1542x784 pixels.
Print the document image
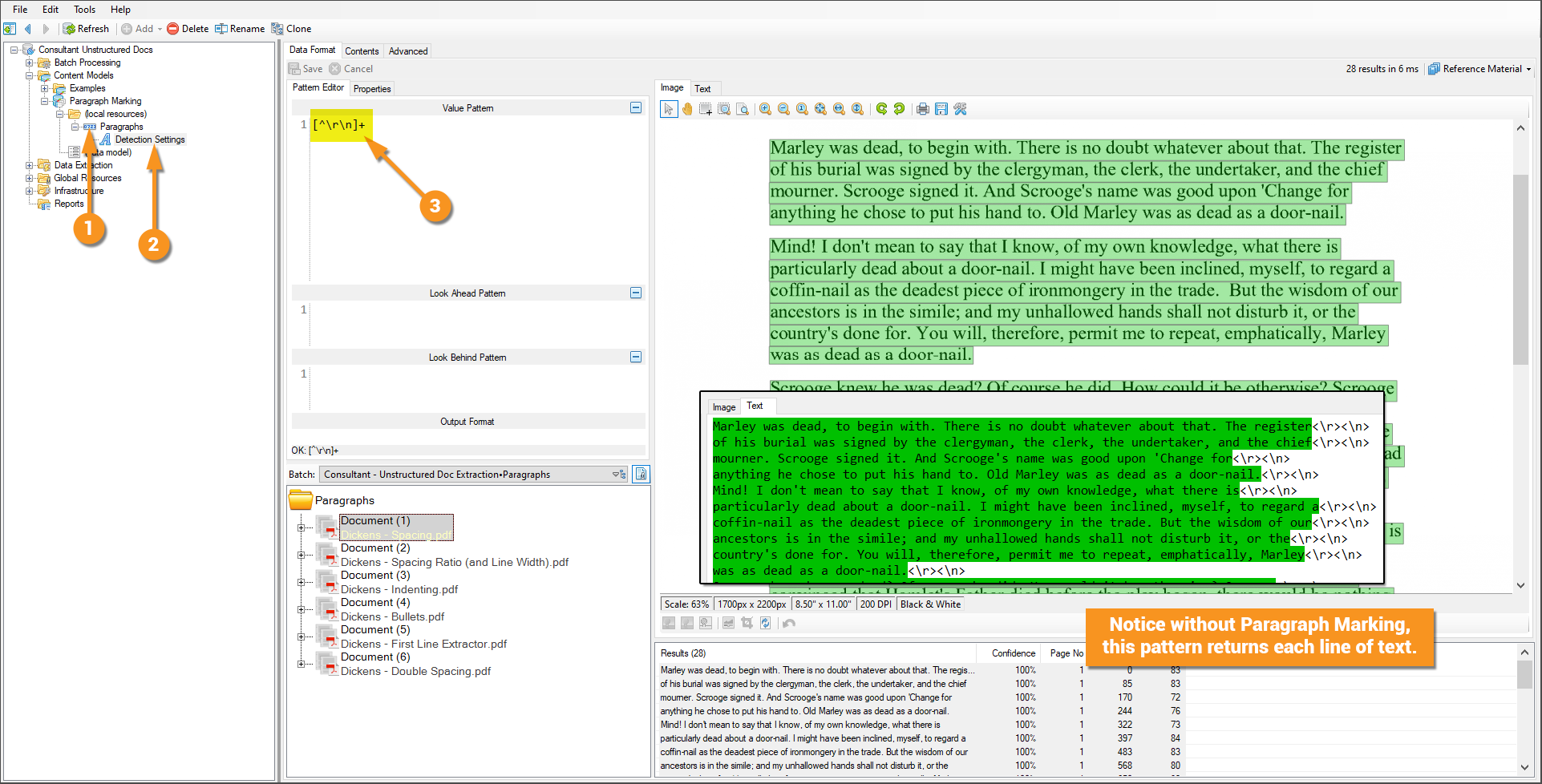923,109
